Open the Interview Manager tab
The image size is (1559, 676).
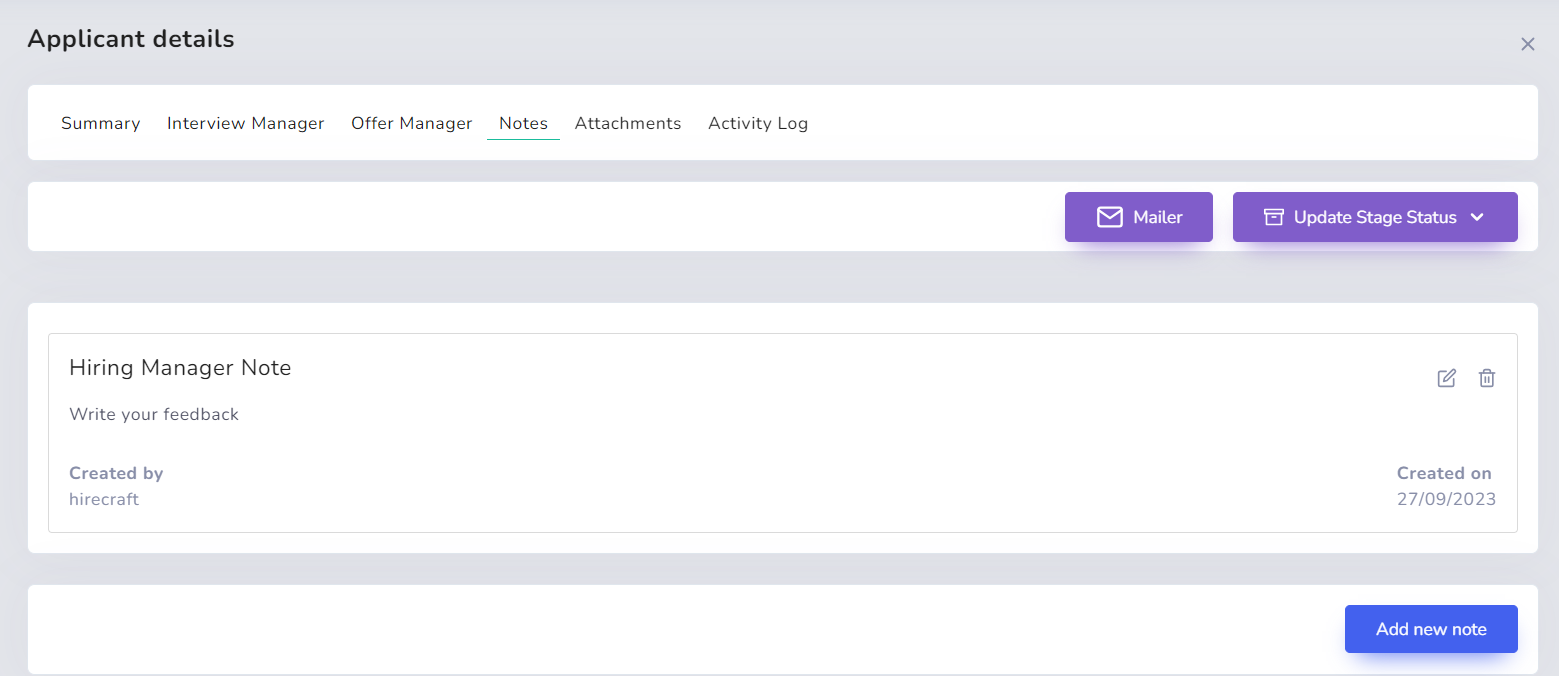click(245, 123)
